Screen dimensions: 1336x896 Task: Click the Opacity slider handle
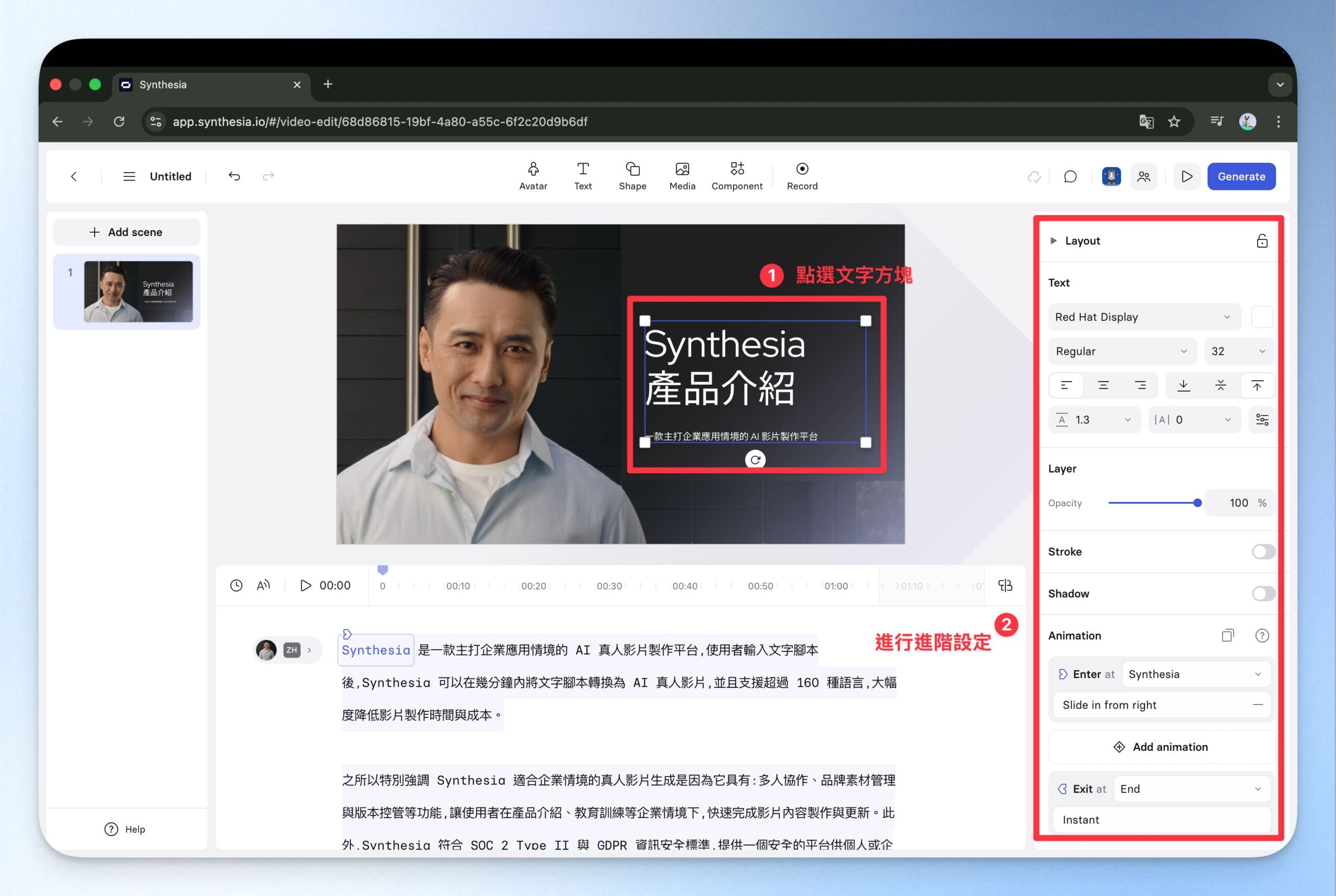1197,503
